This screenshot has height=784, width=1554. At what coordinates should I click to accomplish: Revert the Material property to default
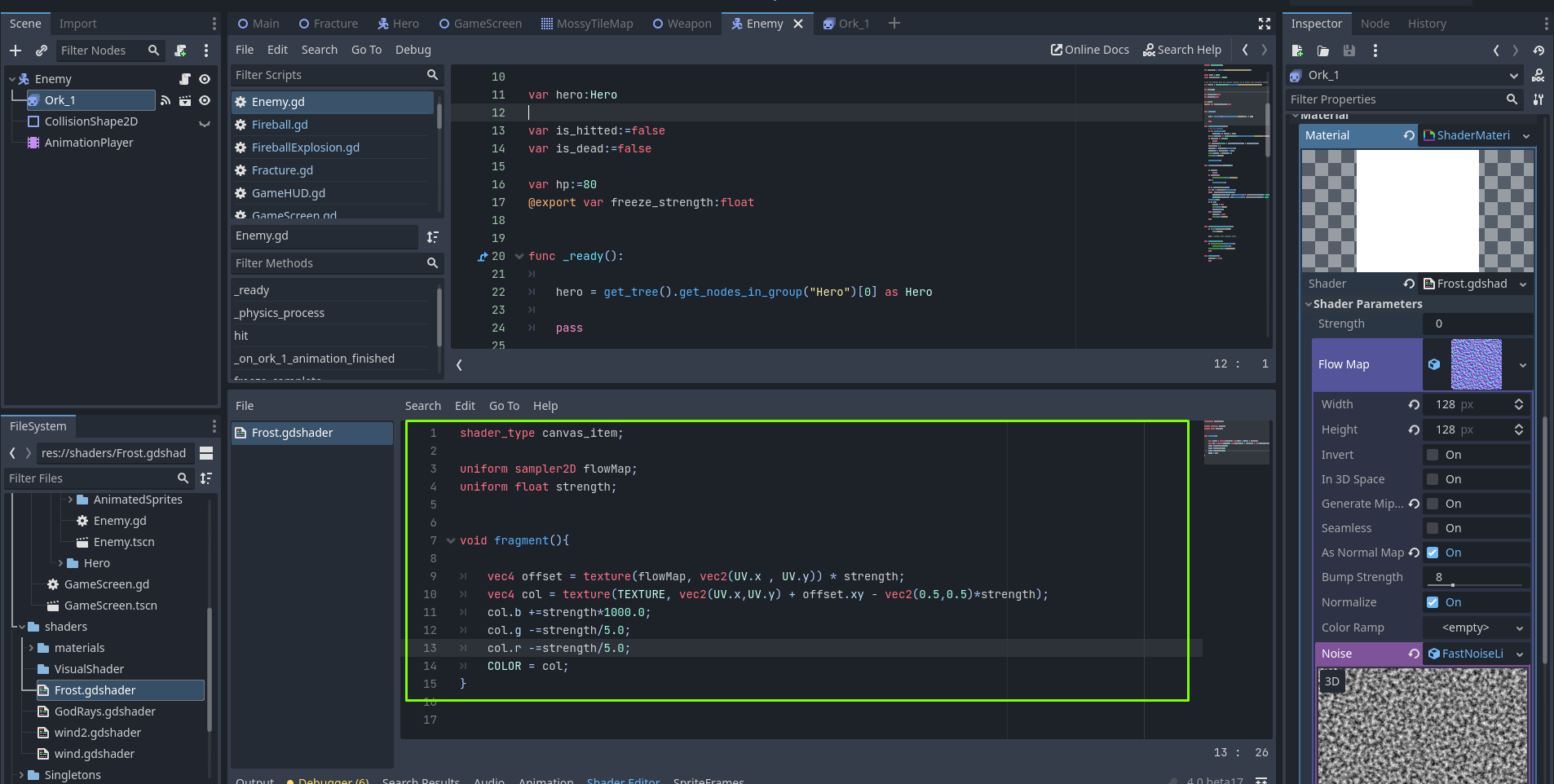[1409, 135]
